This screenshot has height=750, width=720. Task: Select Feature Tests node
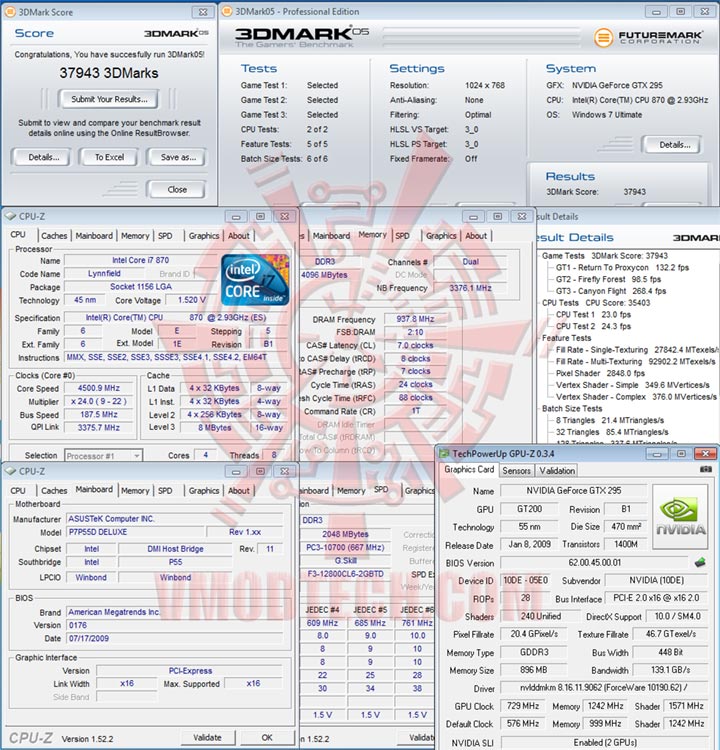pos(566,338)
